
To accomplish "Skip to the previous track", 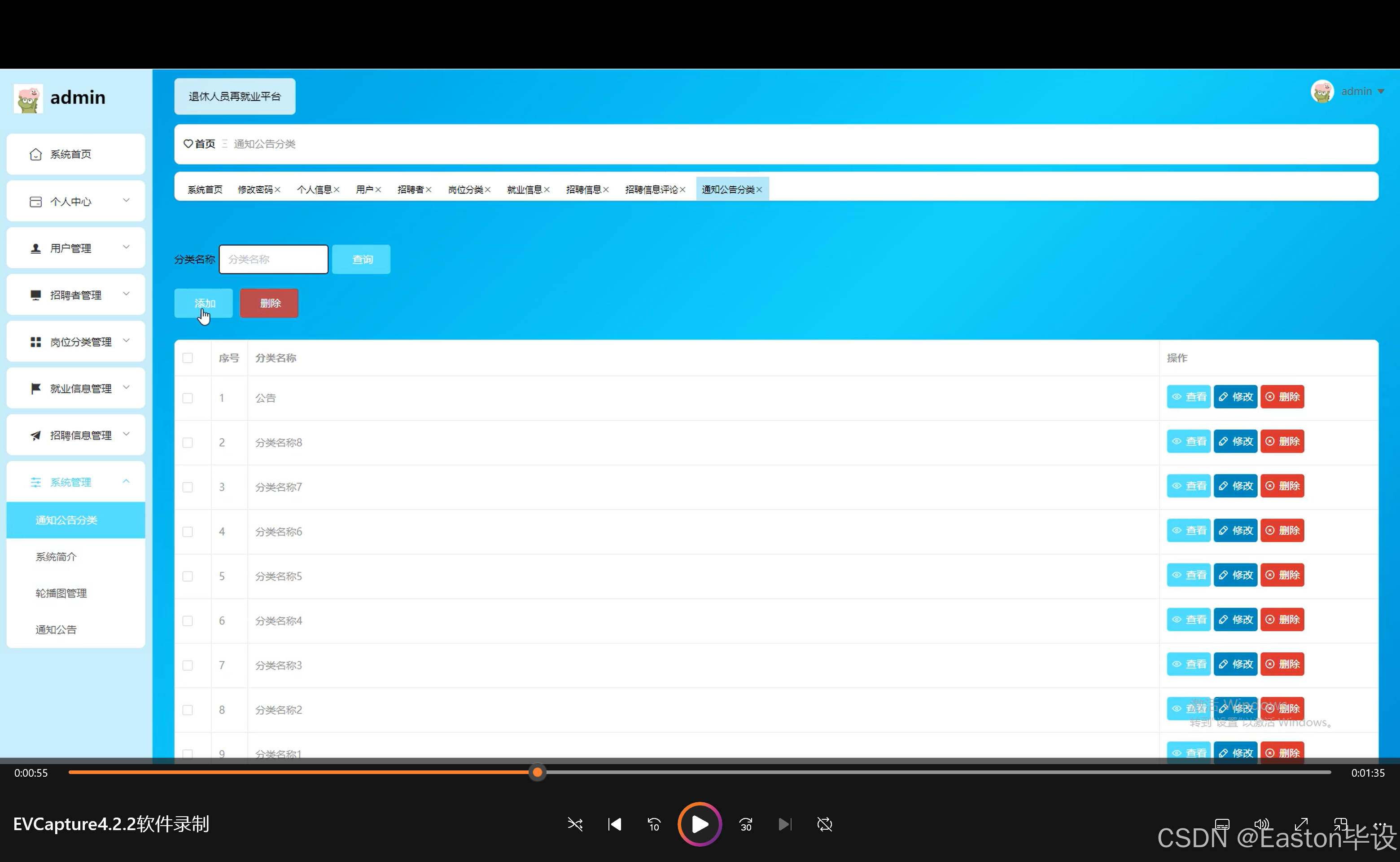I will (614, 824).
